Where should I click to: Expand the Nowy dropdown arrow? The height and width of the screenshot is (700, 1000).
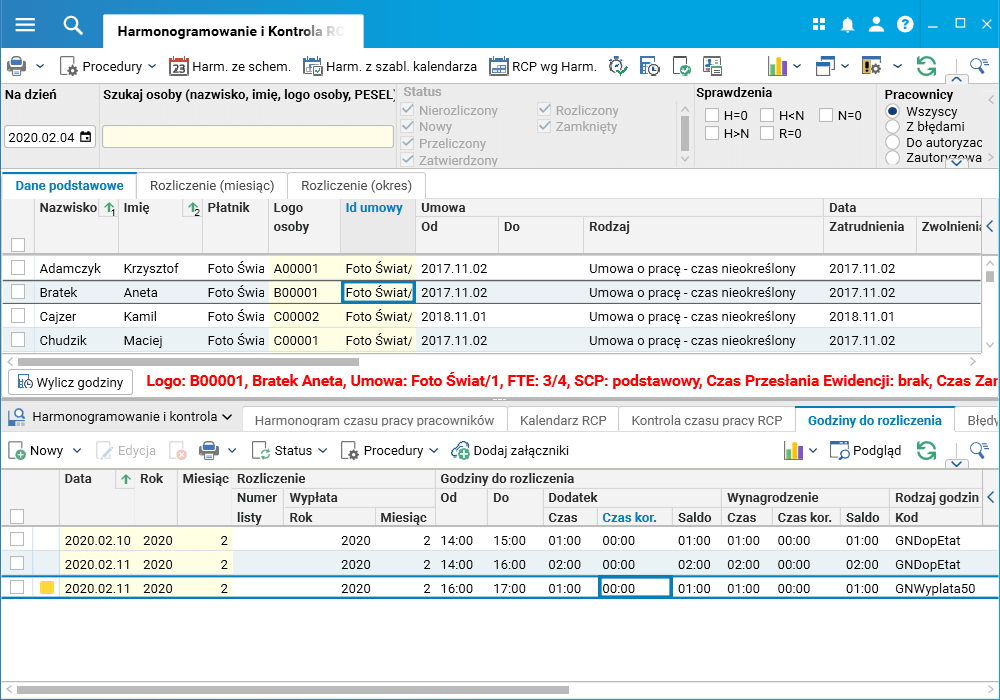coord(77,451)
